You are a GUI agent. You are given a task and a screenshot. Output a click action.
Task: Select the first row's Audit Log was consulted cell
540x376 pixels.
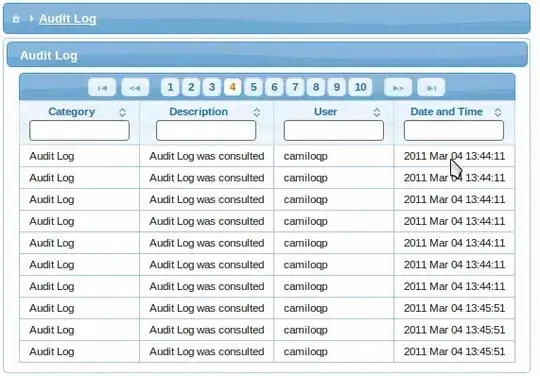click(x=207, y=156)
